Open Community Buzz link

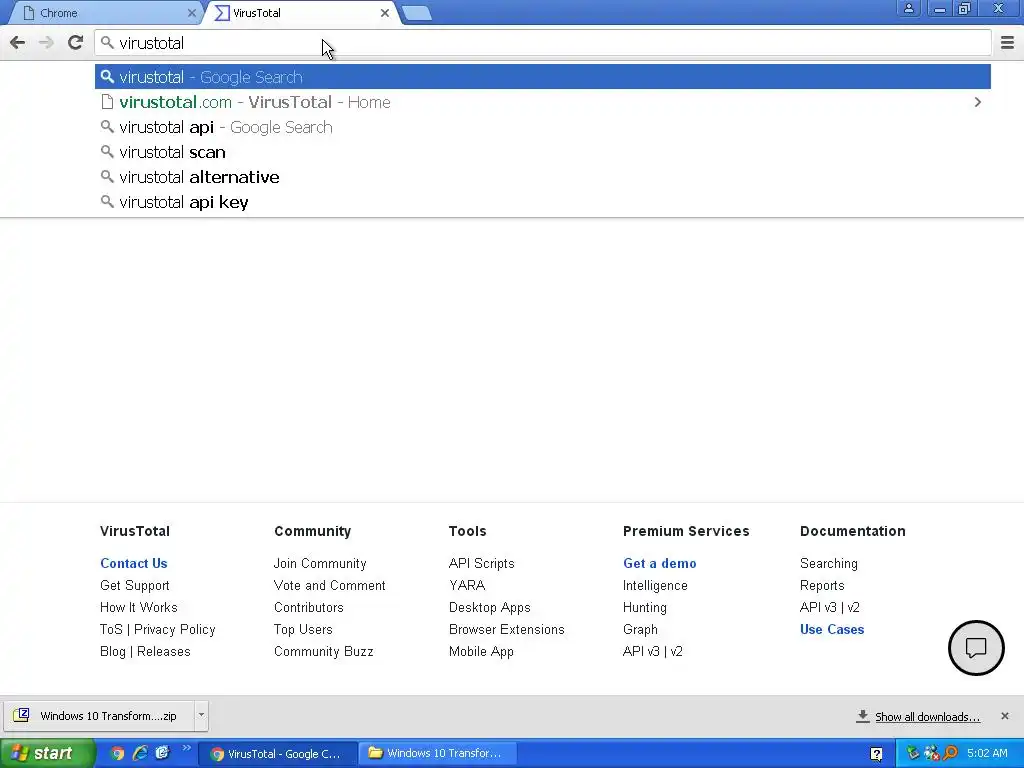[323, 652]
